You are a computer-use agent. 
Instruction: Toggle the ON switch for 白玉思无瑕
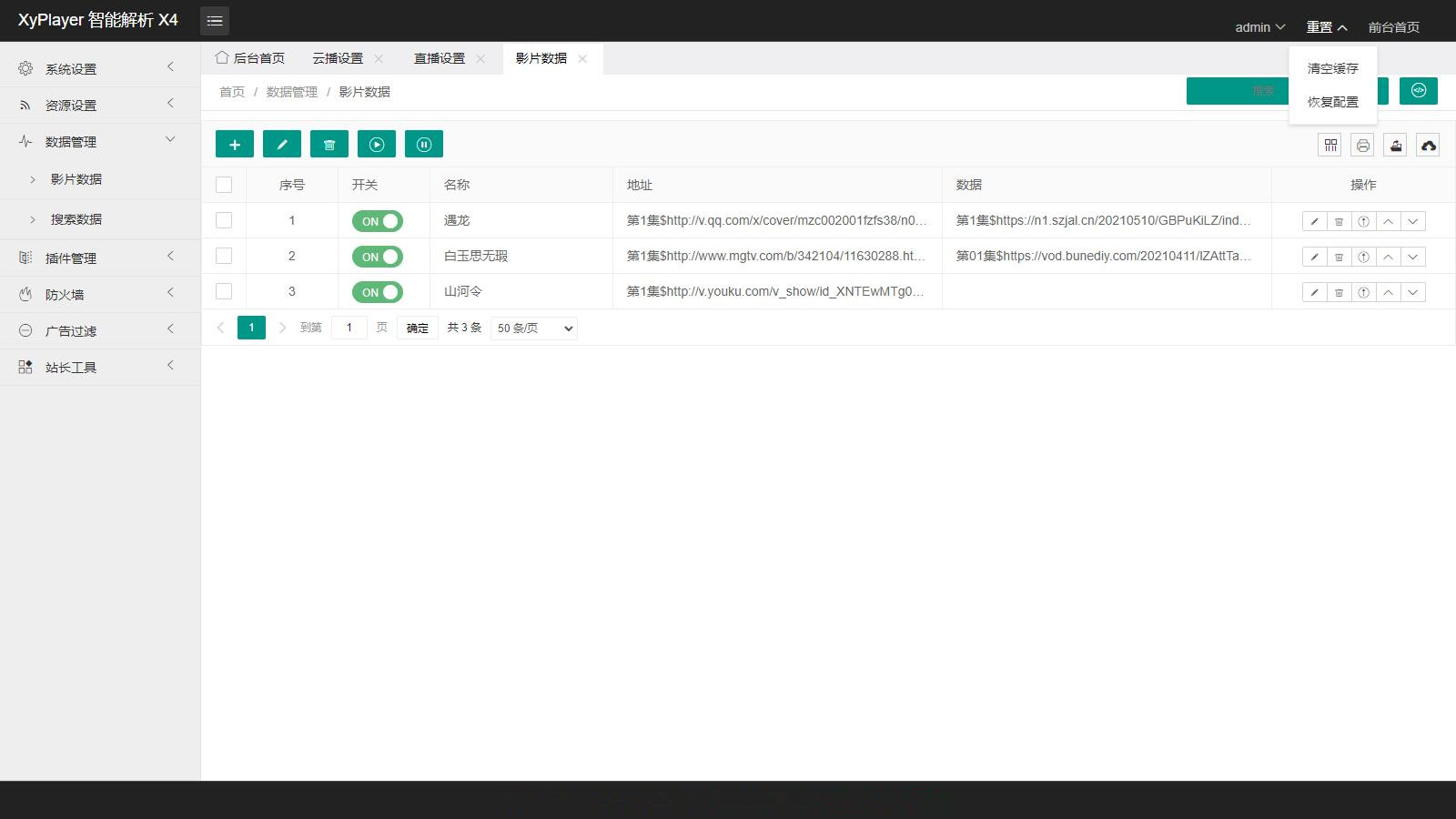(378, 257)
